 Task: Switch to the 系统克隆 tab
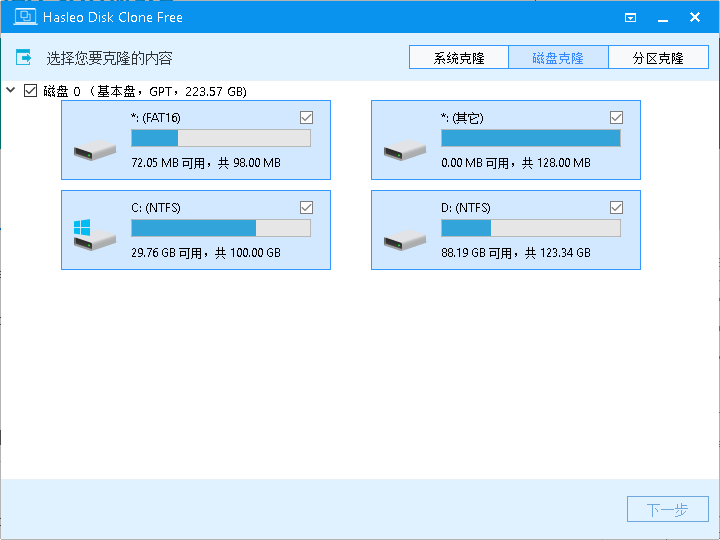pyautogui.click(x=459, y=57)
